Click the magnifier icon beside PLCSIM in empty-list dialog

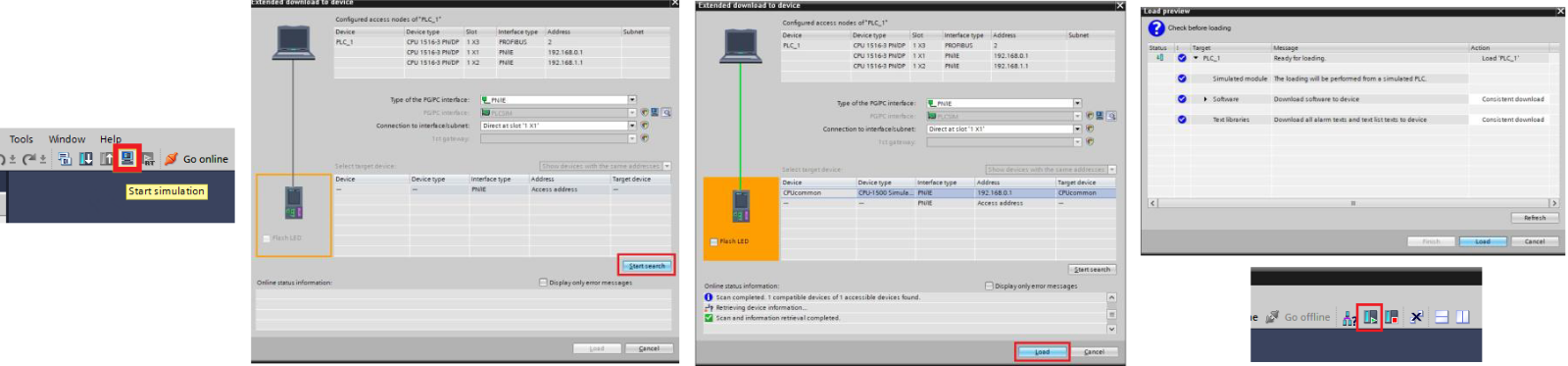click(x=666, y=113)
